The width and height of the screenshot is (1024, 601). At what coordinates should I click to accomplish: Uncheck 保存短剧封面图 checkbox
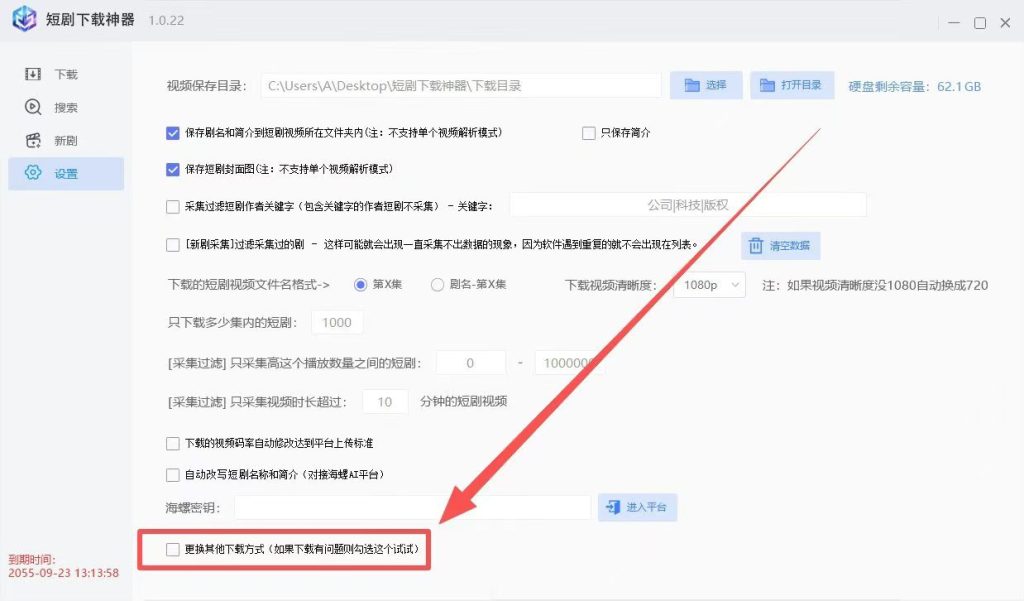tap(172, 169)
